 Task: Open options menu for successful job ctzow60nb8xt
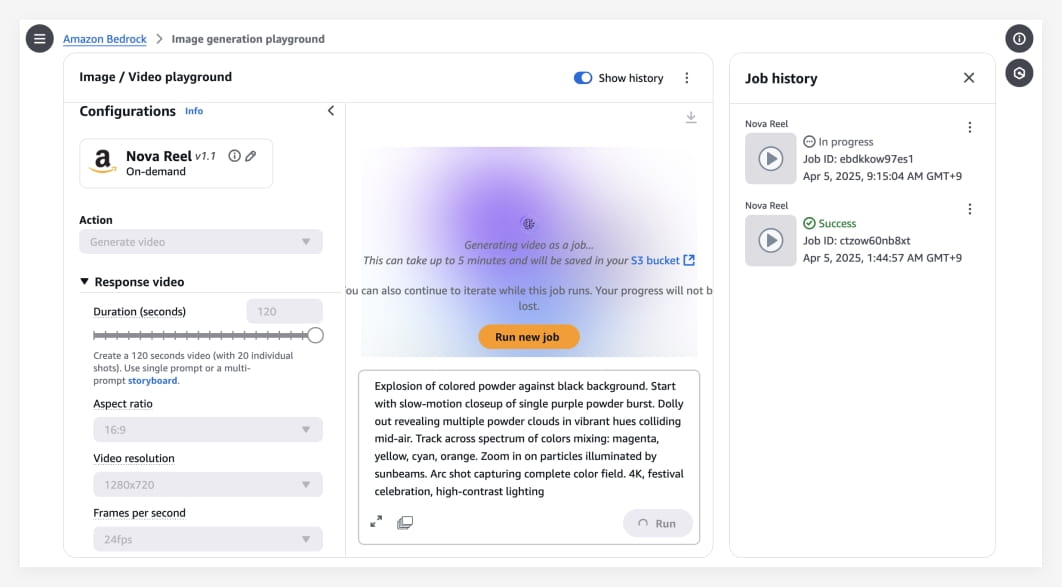tap(969, 209)
